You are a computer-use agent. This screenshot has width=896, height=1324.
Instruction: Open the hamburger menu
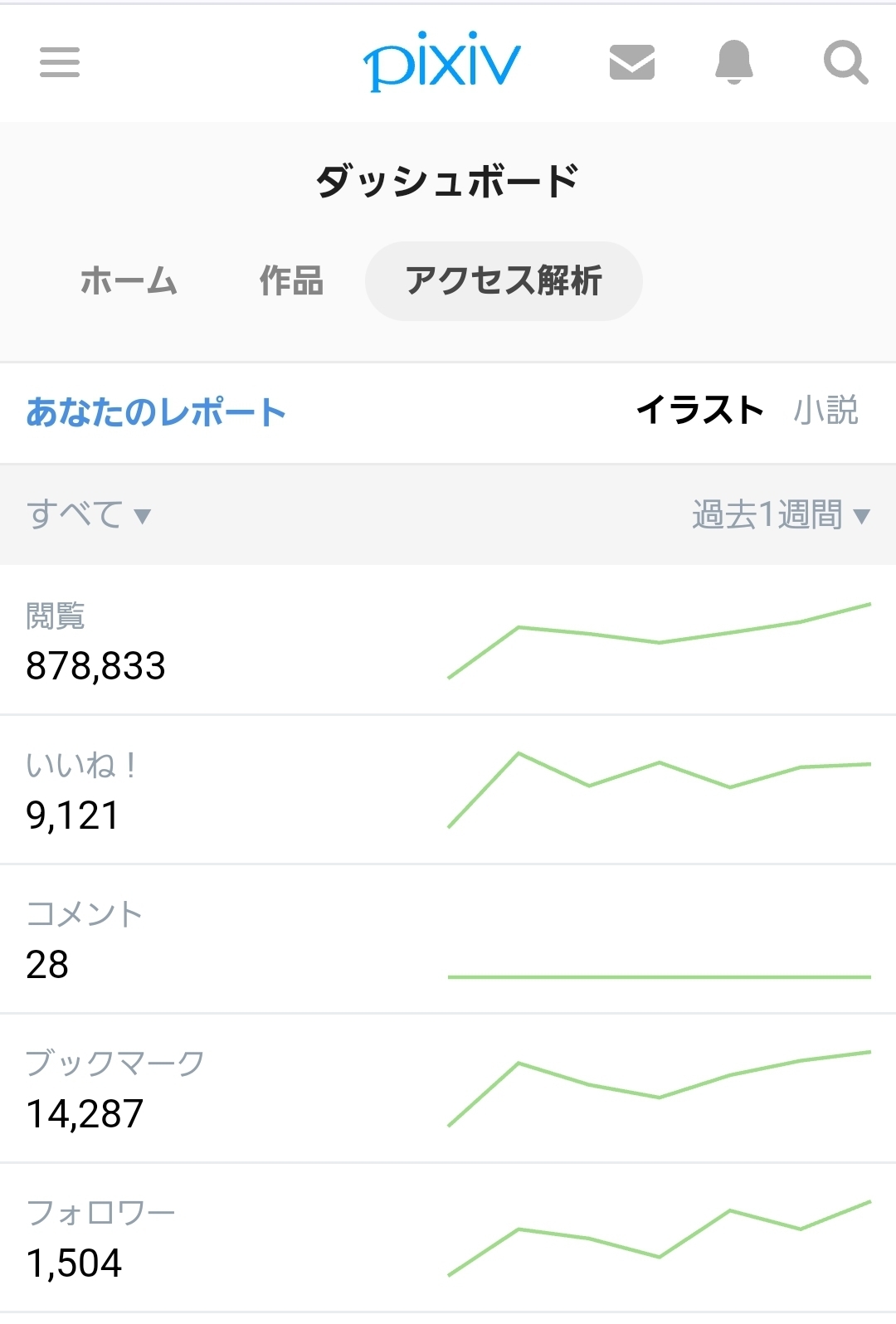(x=60, y=62)
